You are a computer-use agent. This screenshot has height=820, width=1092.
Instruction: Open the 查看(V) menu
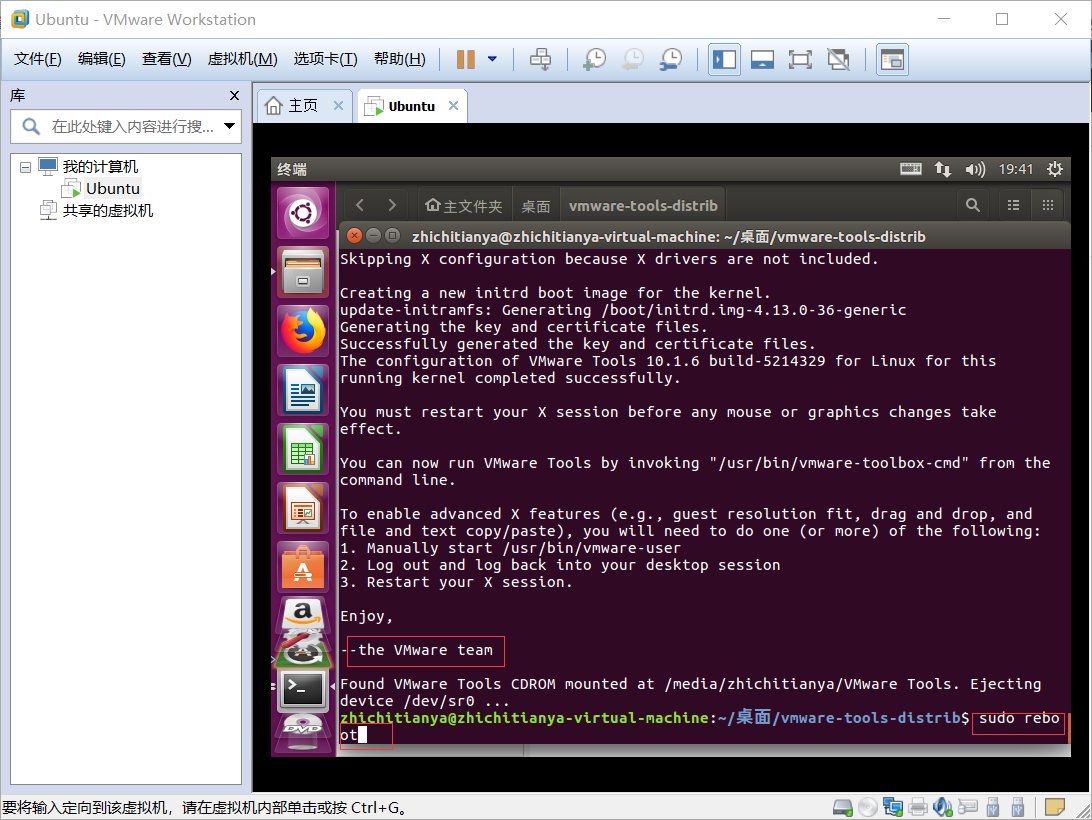[x=166, y=59]
